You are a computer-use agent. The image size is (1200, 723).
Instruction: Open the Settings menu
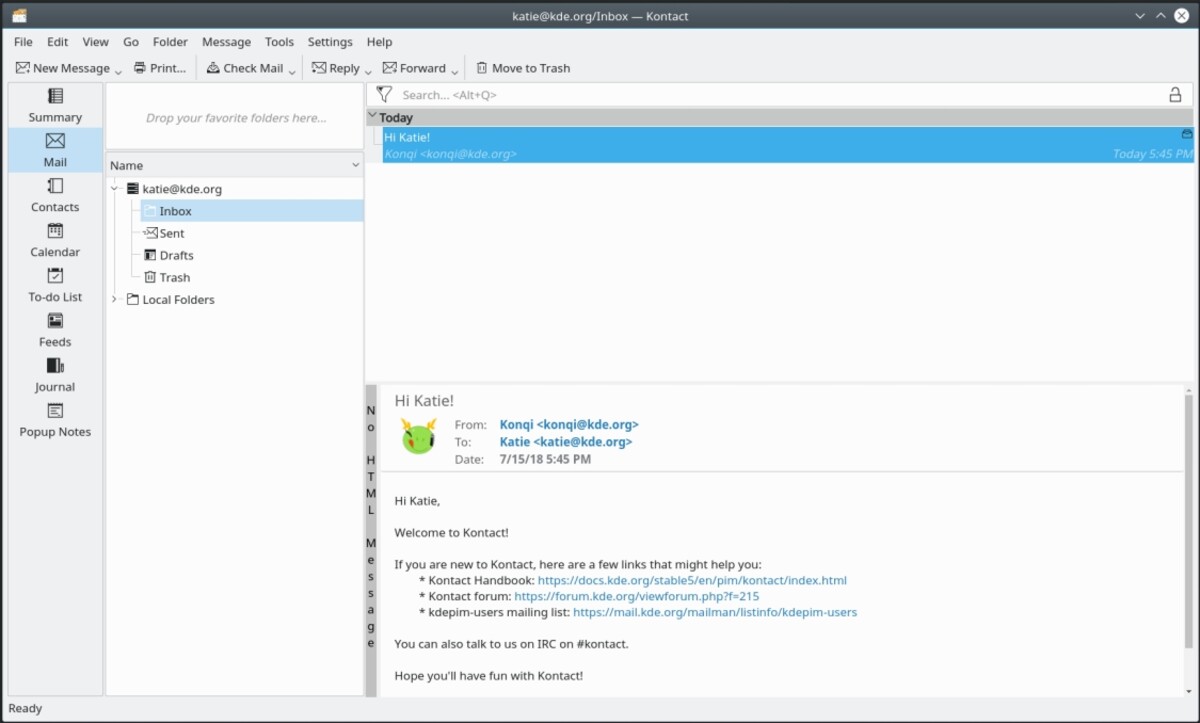click(330, 42)
